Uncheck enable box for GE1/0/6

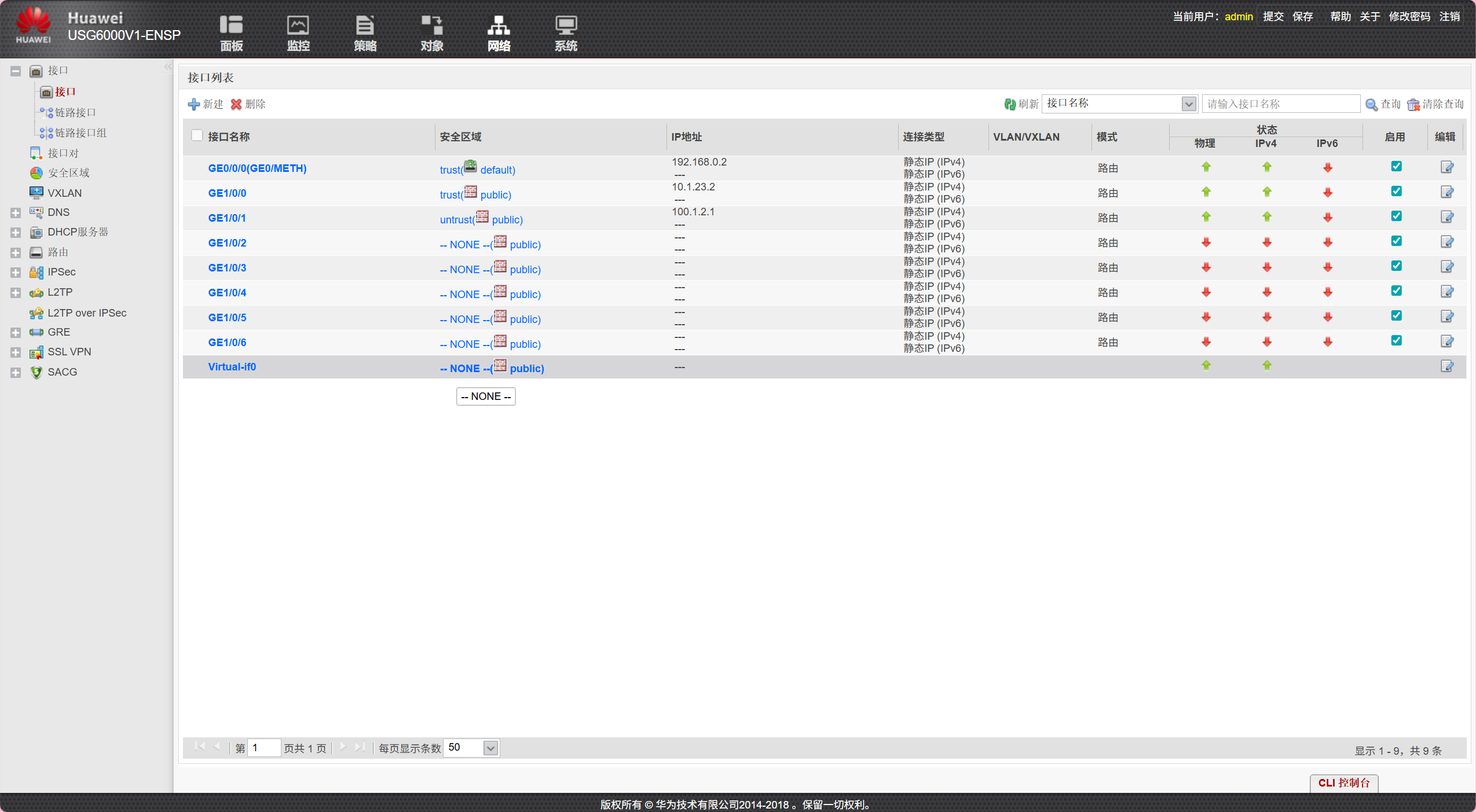1396,341
